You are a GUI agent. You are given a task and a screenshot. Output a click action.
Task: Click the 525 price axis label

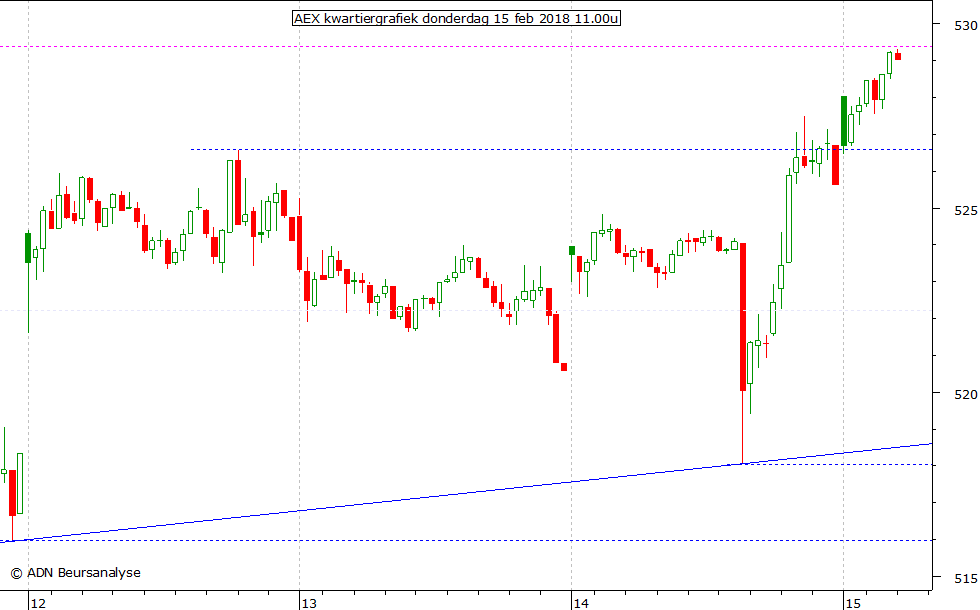tap(966, 210)
